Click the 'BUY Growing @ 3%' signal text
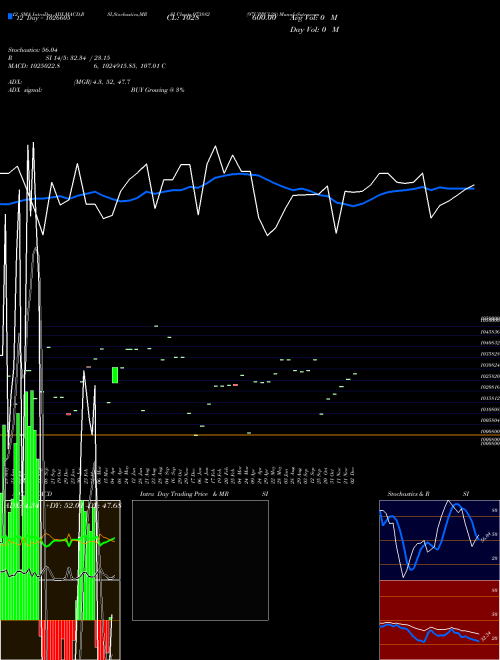This screenshot has width=500, height=660. (157, 90)
